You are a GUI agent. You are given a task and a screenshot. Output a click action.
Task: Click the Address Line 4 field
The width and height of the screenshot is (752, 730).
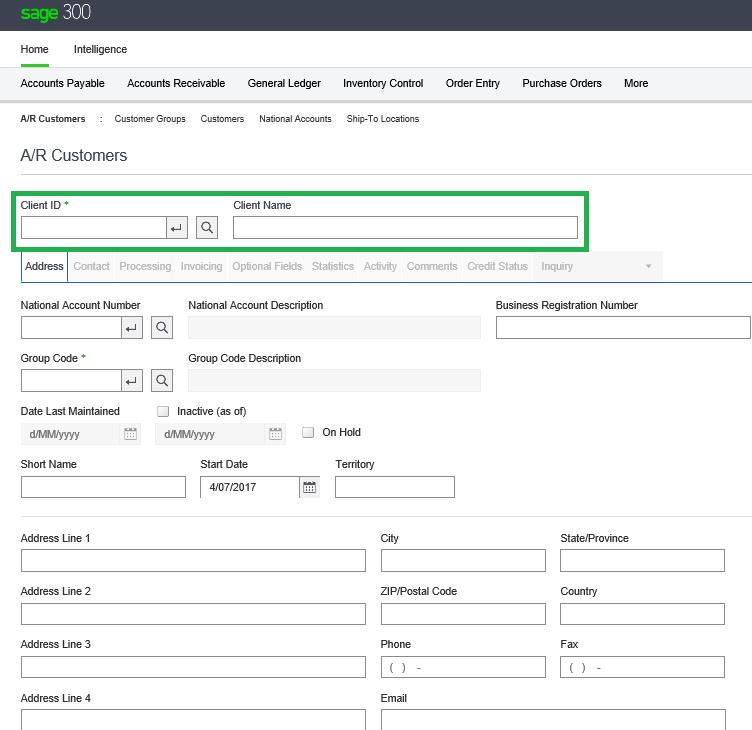[193, 720]
